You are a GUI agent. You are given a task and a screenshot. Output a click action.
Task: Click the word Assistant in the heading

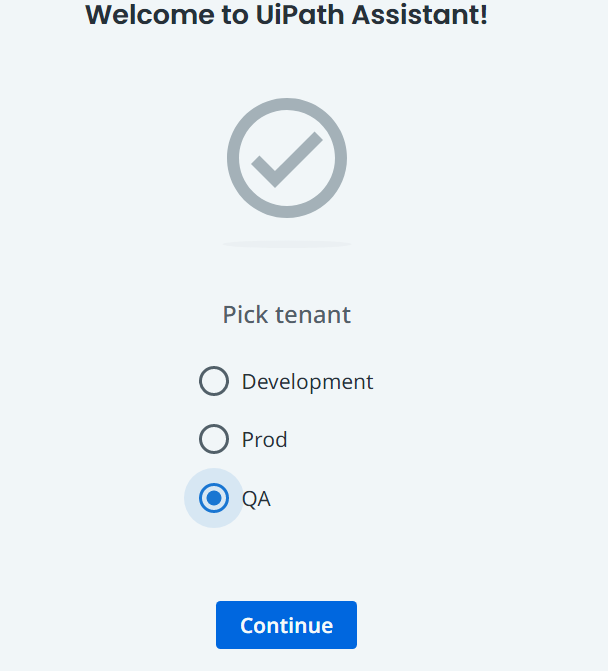pyautogui.click(x=419, y=15)
